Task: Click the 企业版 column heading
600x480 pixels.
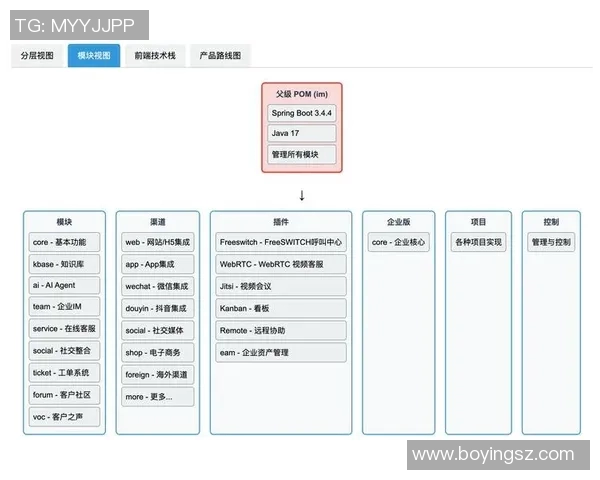Action: click(398, 222)
